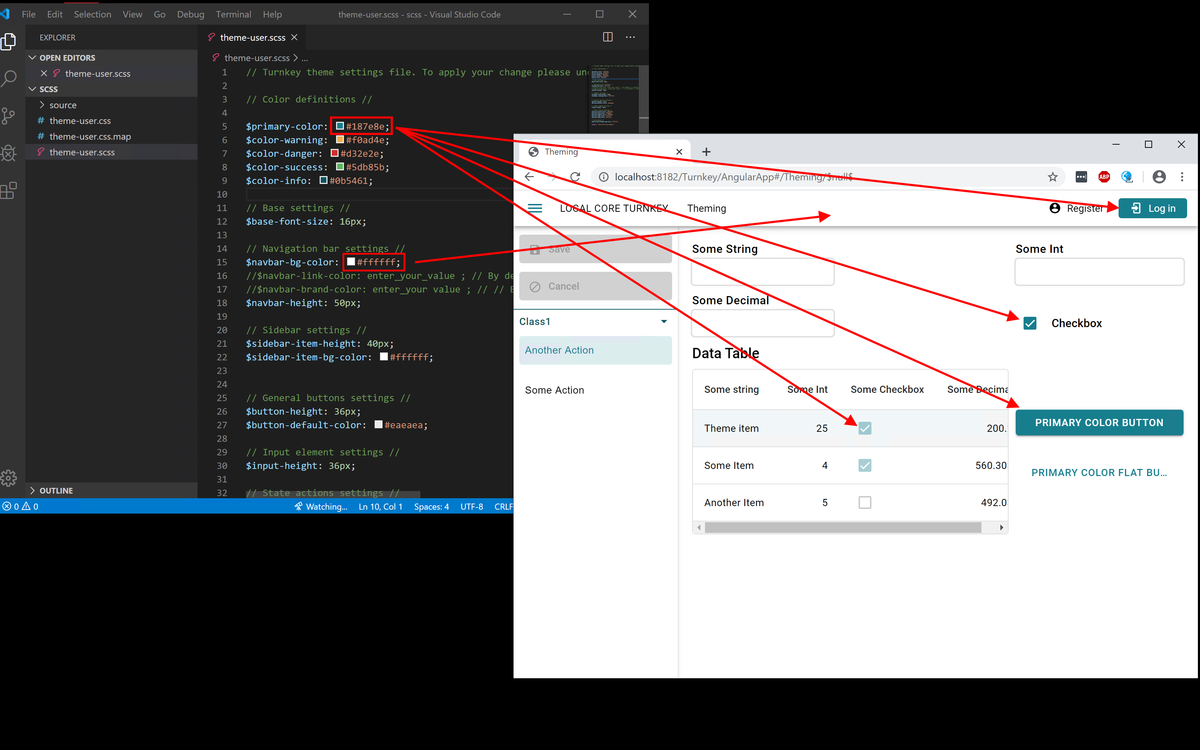Click the PRIMARY COLOR BUTTON
The width and height of the screenshot is (1200, 750).
(x=1099, y=423)
